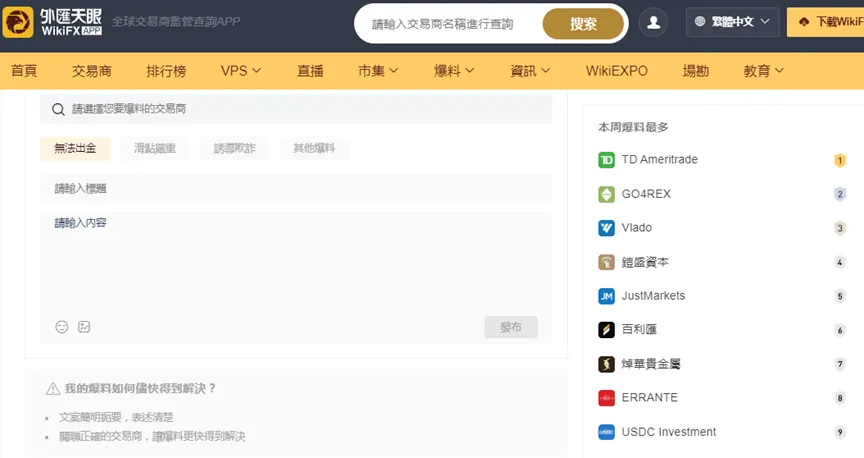Click the globe language icon

(700, 21)
